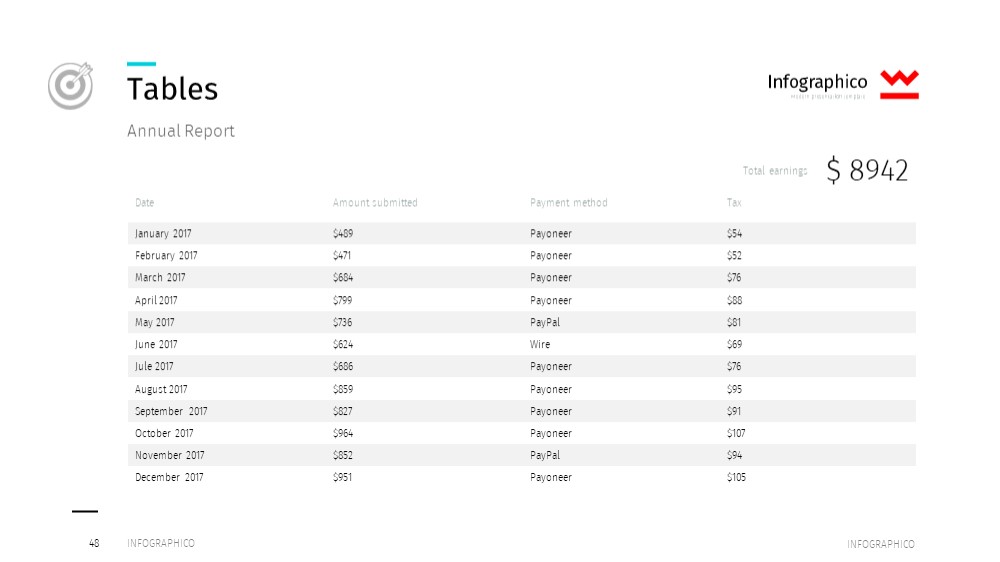
Task: Select the January 2017 row date cell
Action: [163, 233]
